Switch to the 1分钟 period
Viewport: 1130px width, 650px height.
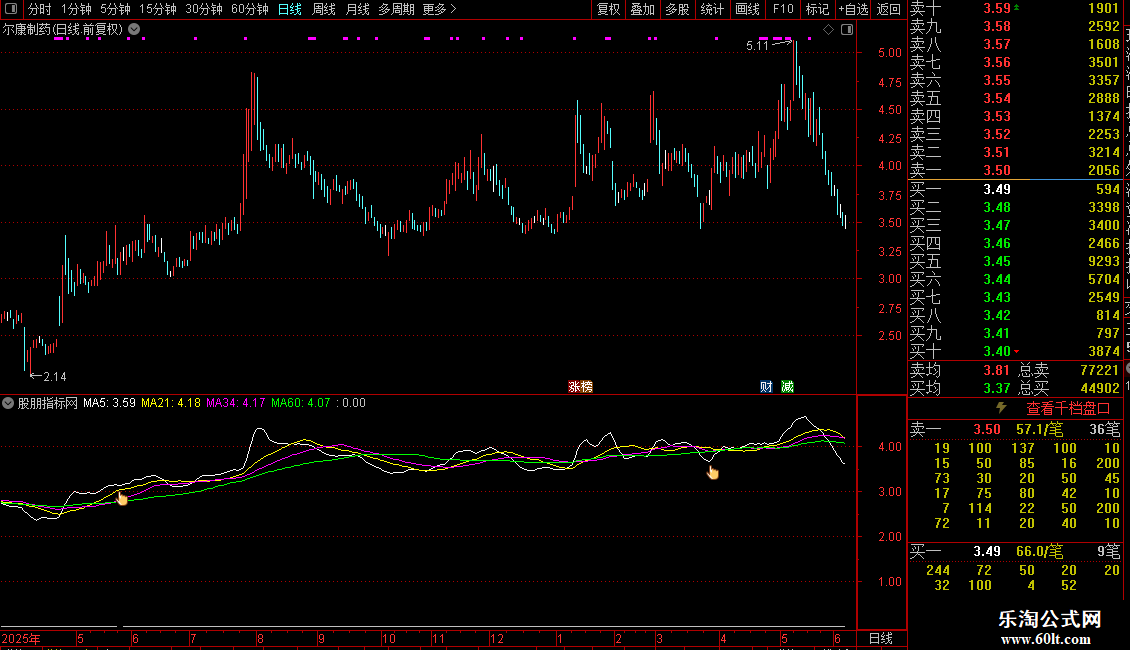[x=76, y=9]
